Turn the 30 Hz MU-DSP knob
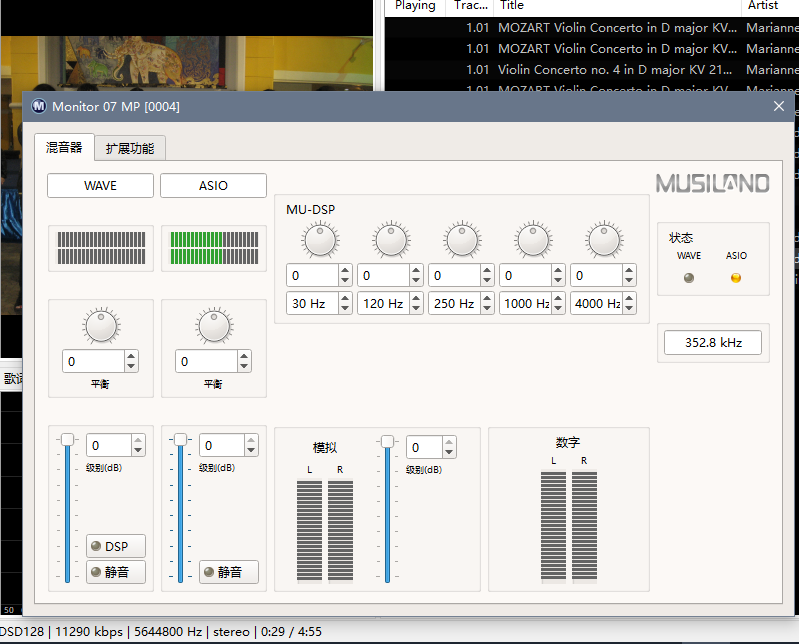 [320, 240]
